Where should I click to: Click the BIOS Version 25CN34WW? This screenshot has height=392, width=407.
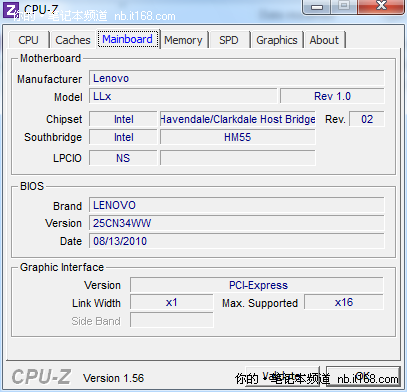point(237,223)
